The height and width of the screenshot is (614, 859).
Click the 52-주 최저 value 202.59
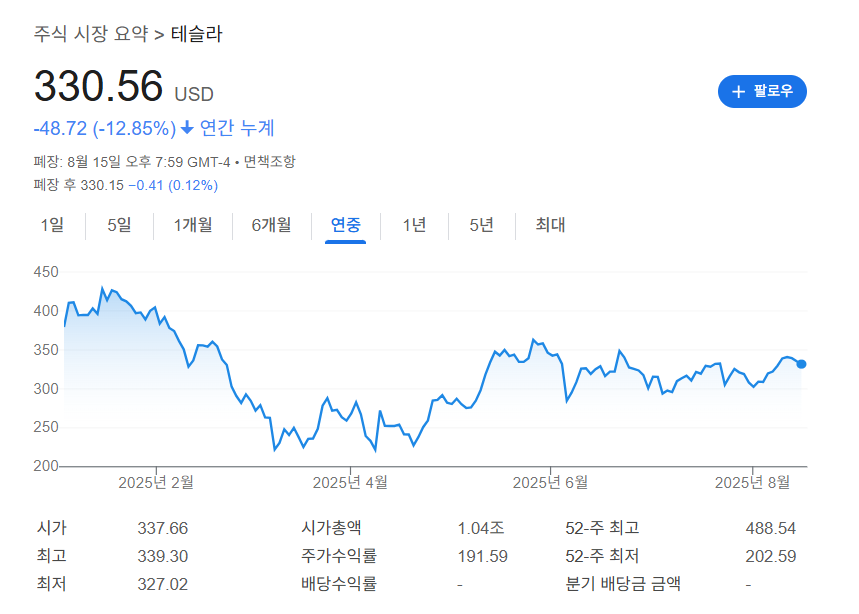pyautogui.click(x=771, y=556)
